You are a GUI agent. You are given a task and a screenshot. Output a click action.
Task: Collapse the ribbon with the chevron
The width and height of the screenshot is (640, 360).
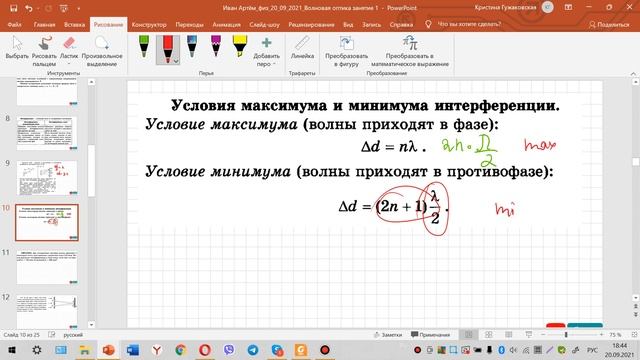tap(633, 73)
